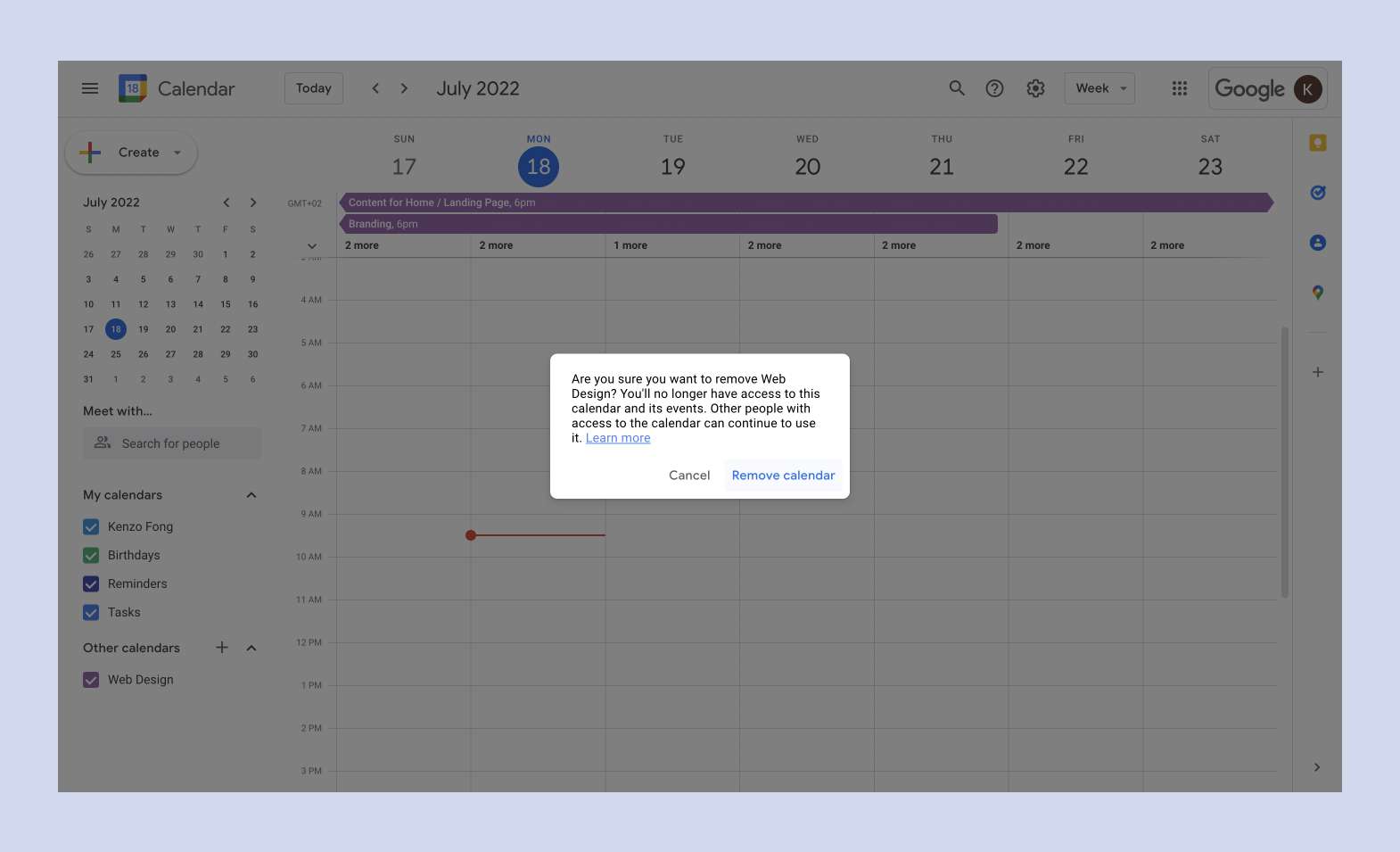
Task: Open the Google apps grid
Action: click(1179, 88)
